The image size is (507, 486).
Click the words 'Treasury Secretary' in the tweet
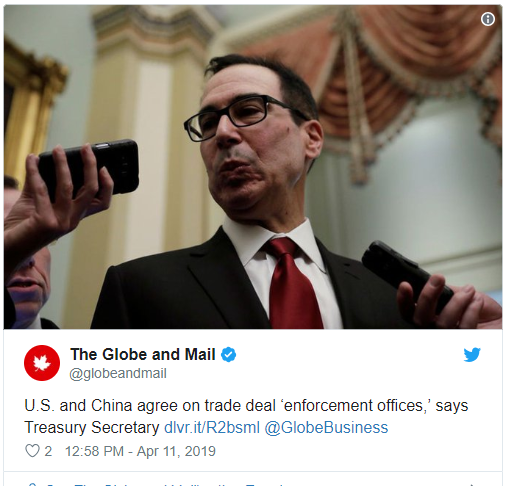(92, 427)
